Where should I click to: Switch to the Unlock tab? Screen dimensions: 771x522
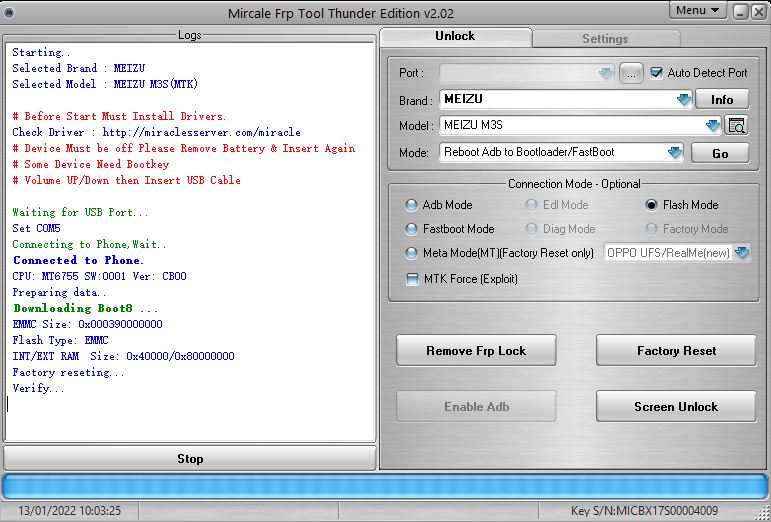tap(455, 36)
